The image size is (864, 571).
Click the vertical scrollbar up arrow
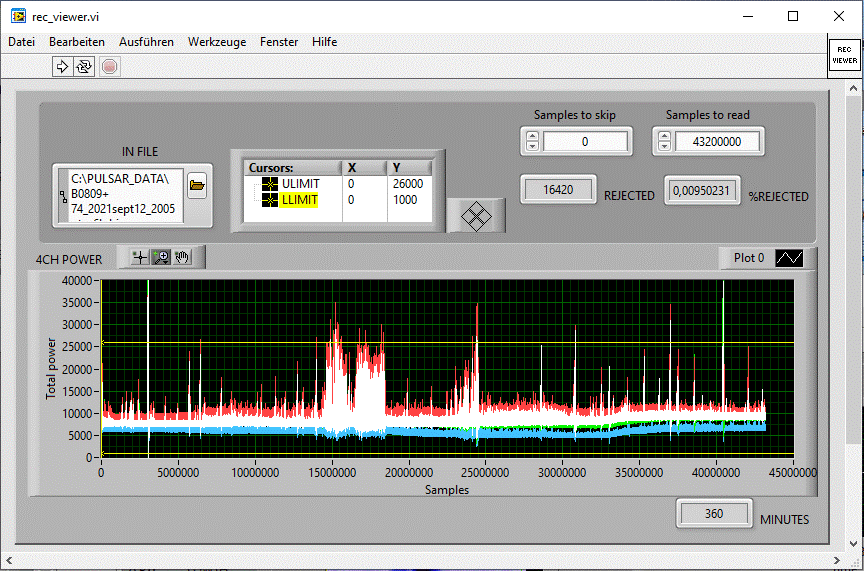[854, 88]
